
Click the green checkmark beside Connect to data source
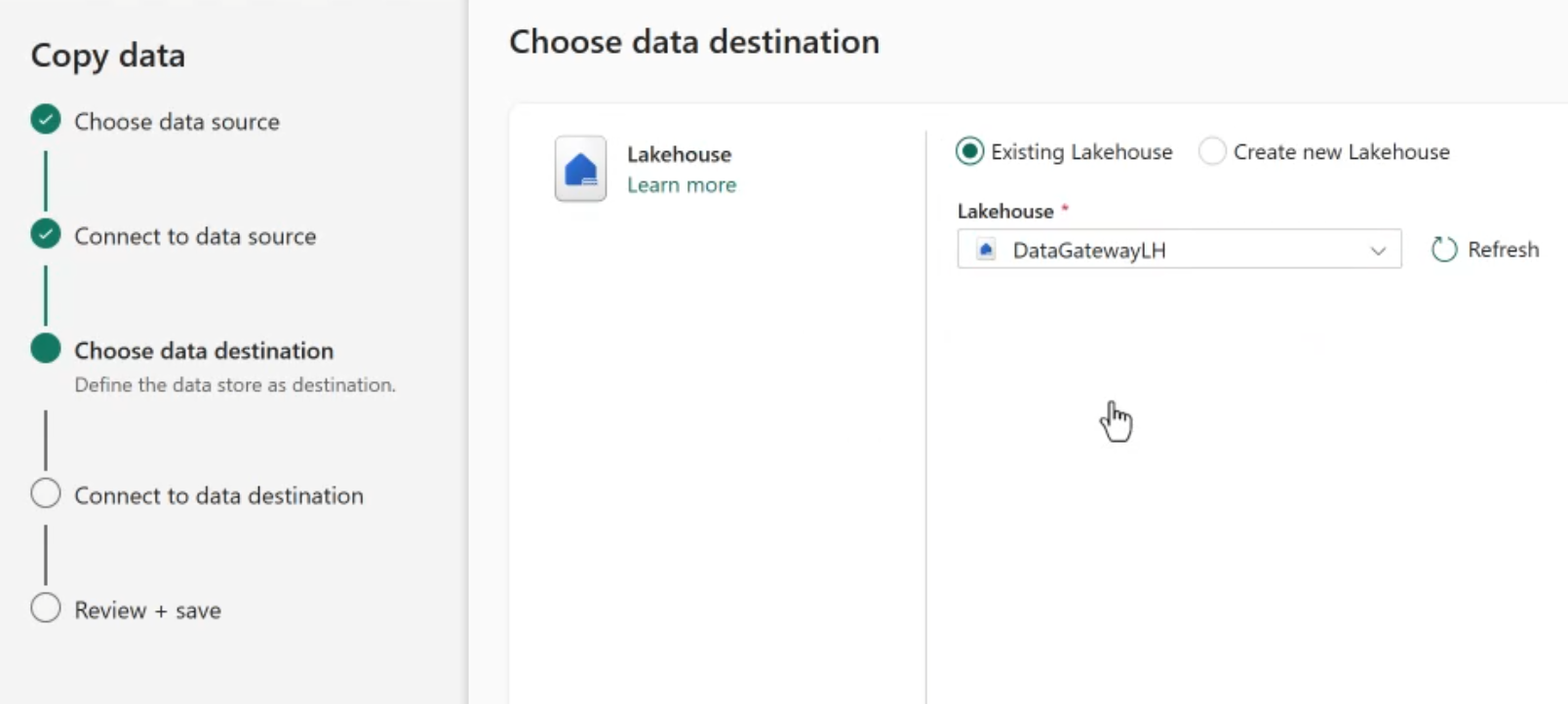tap(46, 235)
